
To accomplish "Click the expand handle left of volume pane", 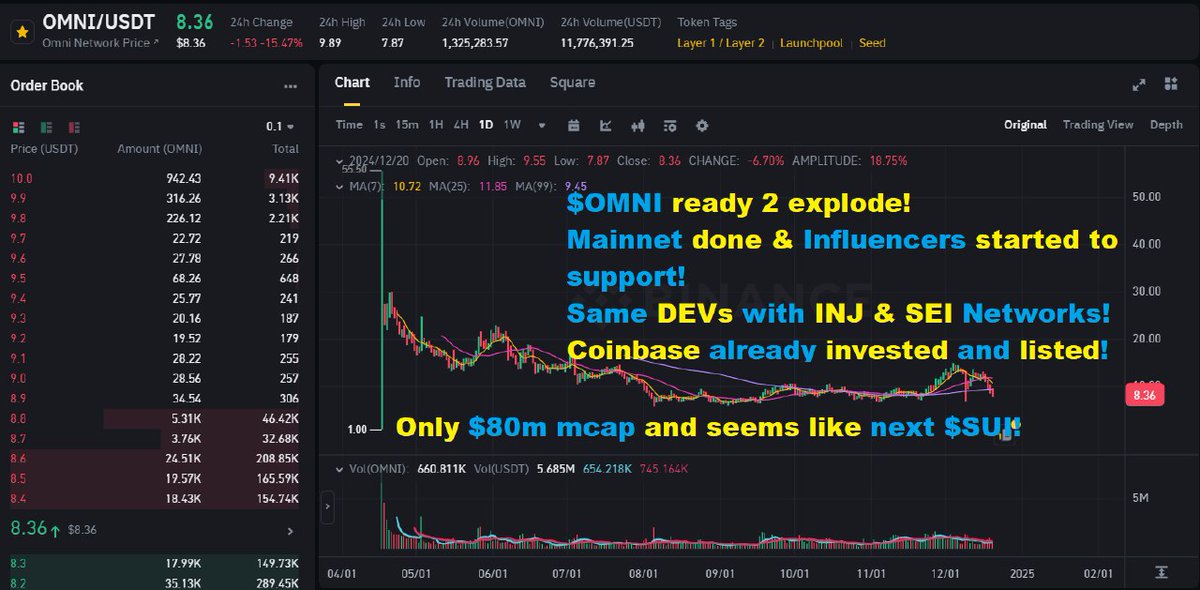I will [326, 508].
